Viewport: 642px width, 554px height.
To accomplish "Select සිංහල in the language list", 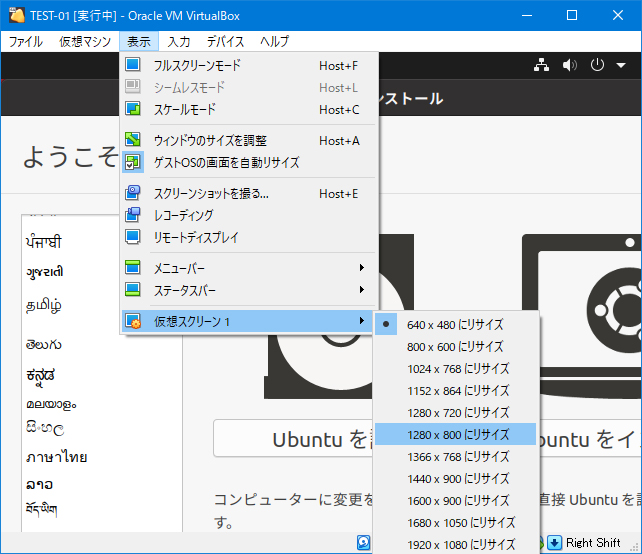I will (45, 429).
